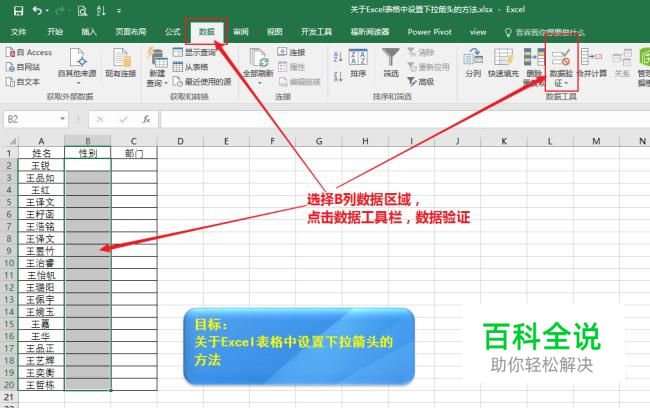Switch to the 插入 ribbon tab
Screen dimensions: 650x408
click(x=88, y=32)
